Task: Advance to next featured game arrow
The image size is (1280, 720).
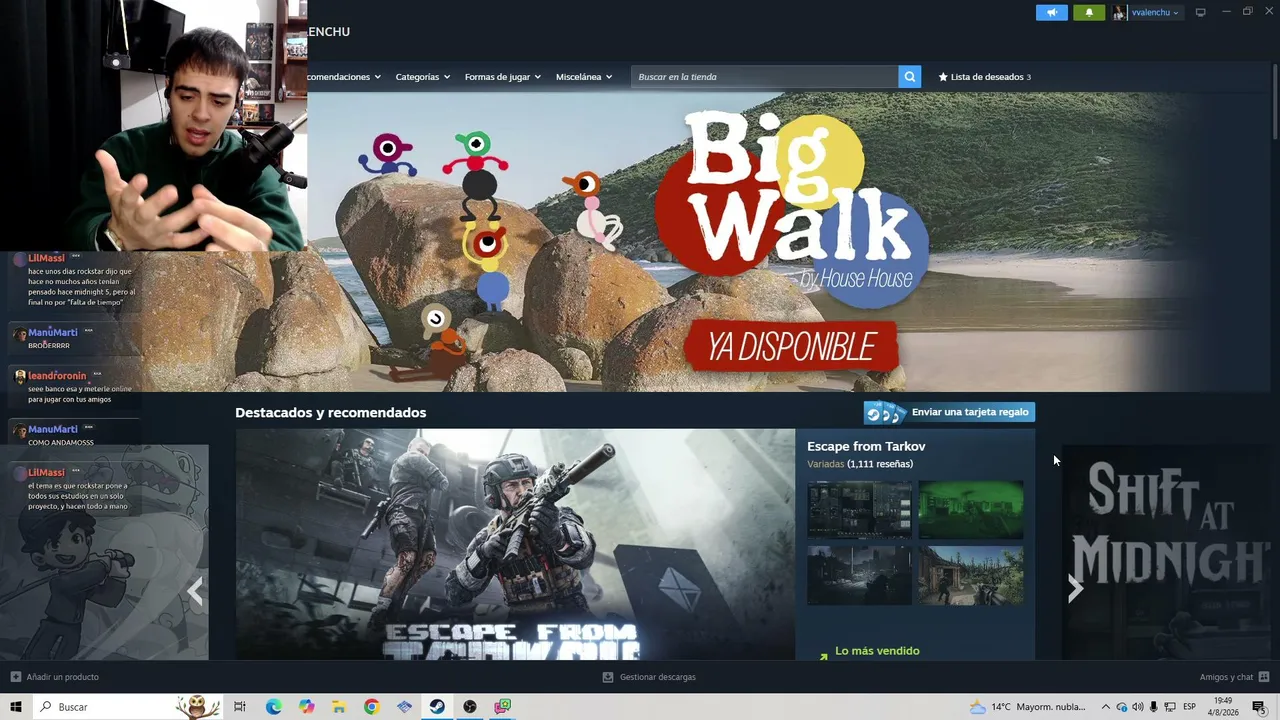Action: click(1075, 589)
